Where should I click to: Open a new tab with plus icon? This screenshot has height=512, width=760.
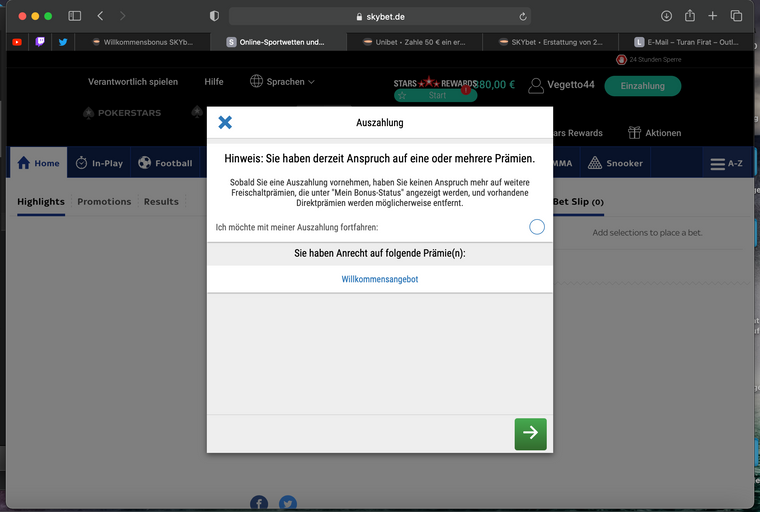[x=712, y=16]
